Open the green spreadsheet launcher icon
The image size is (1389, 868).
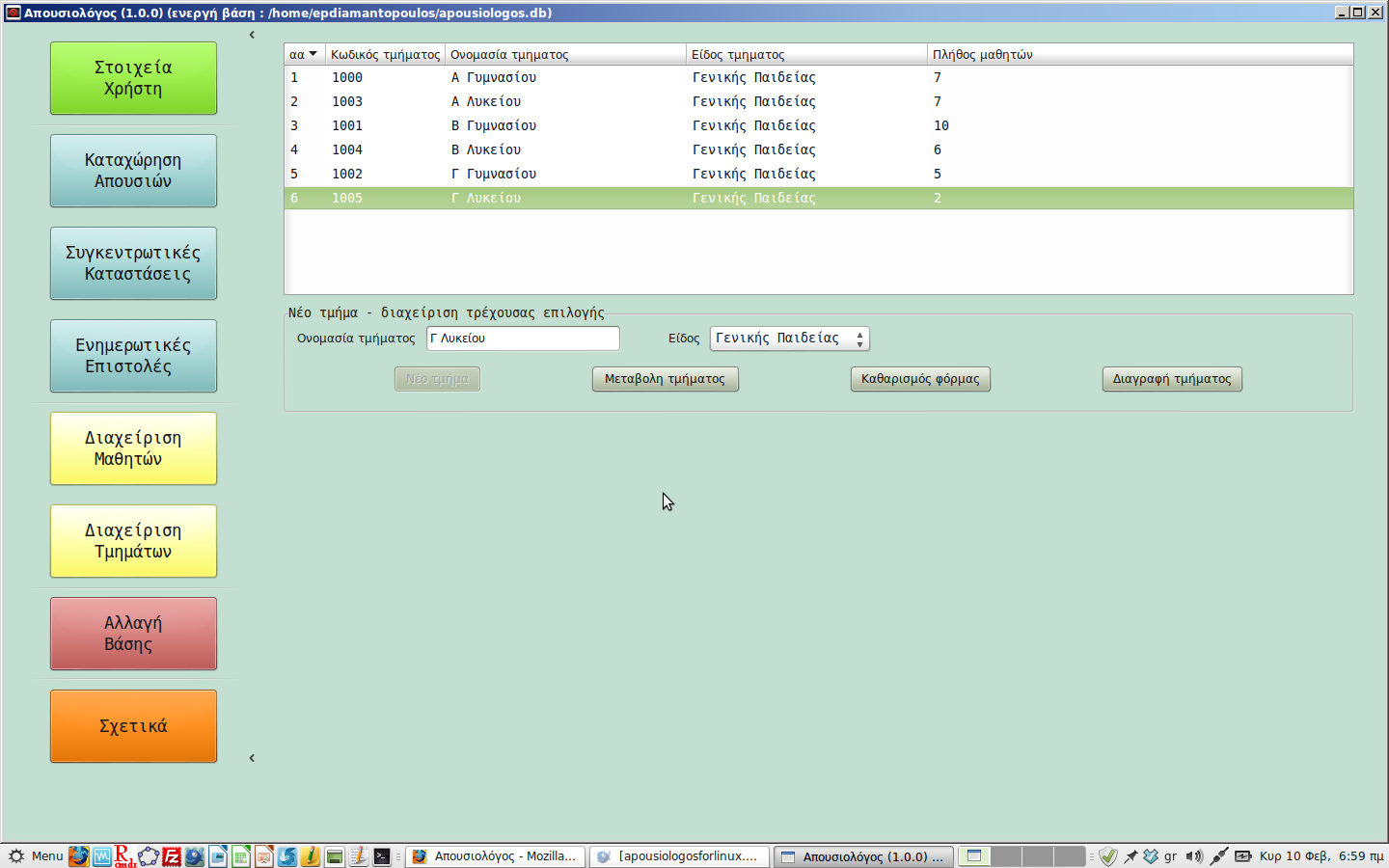(x=241, y=856)
